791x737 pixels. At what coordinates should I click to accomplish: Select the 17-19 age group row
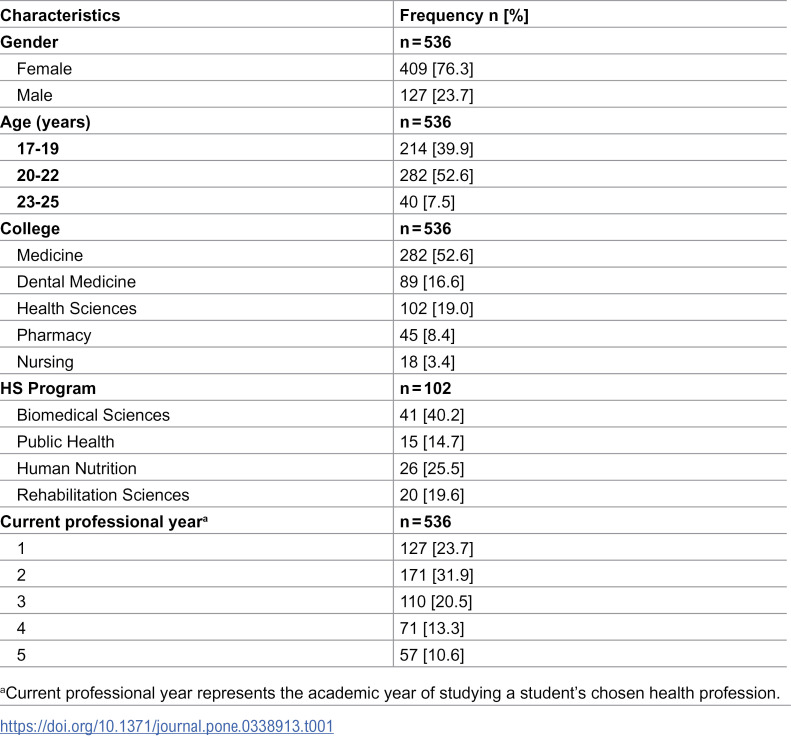pyautogui.click(x=393, y=148)
